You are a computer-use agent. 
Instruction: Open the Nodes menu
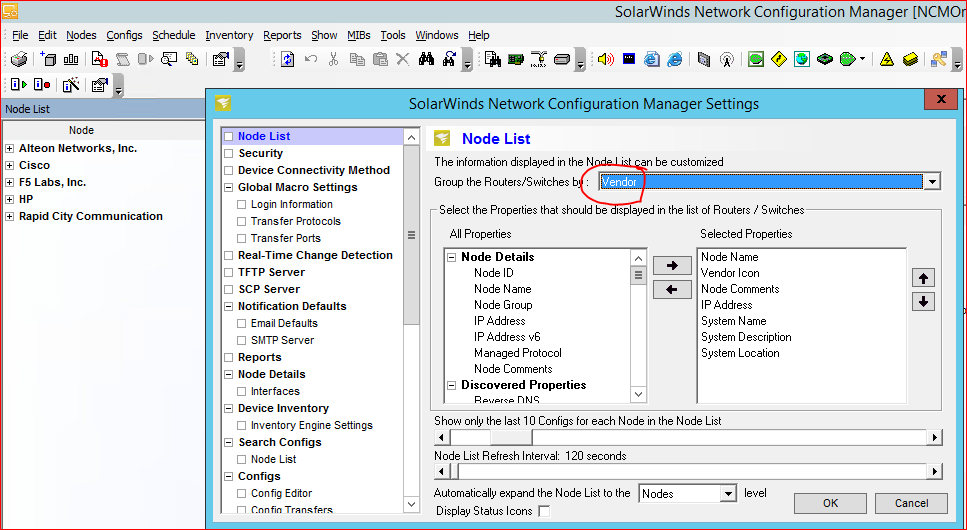click(x=81, y=35)
